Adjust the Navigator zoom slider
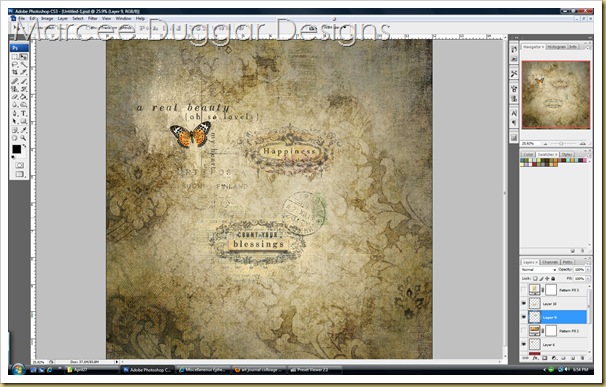The width and height of the screenshot is (606, 387). [x=562, y=143]
